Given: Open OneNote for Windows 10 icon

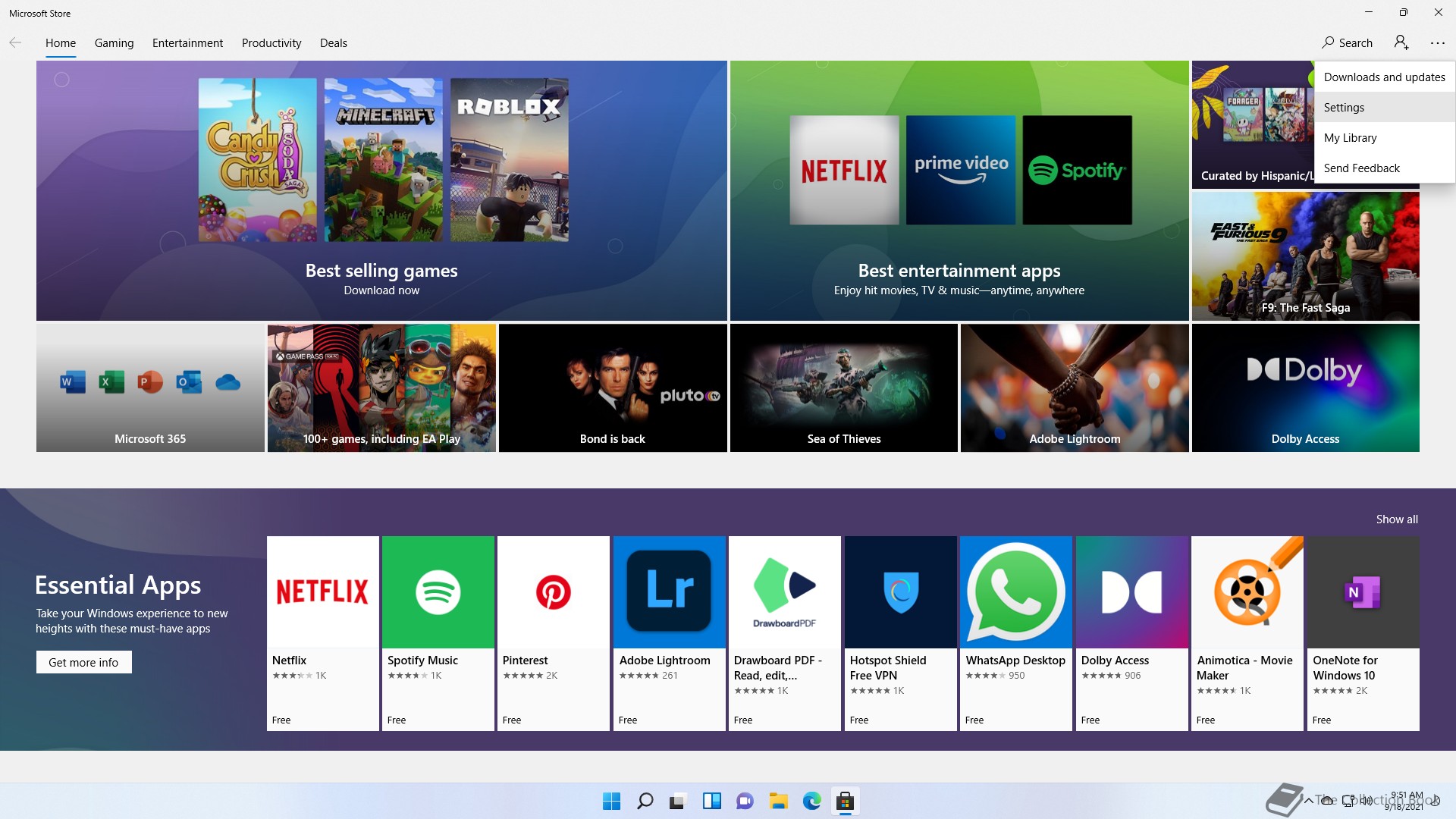Looking at the screenshot, I should 1363,592.
